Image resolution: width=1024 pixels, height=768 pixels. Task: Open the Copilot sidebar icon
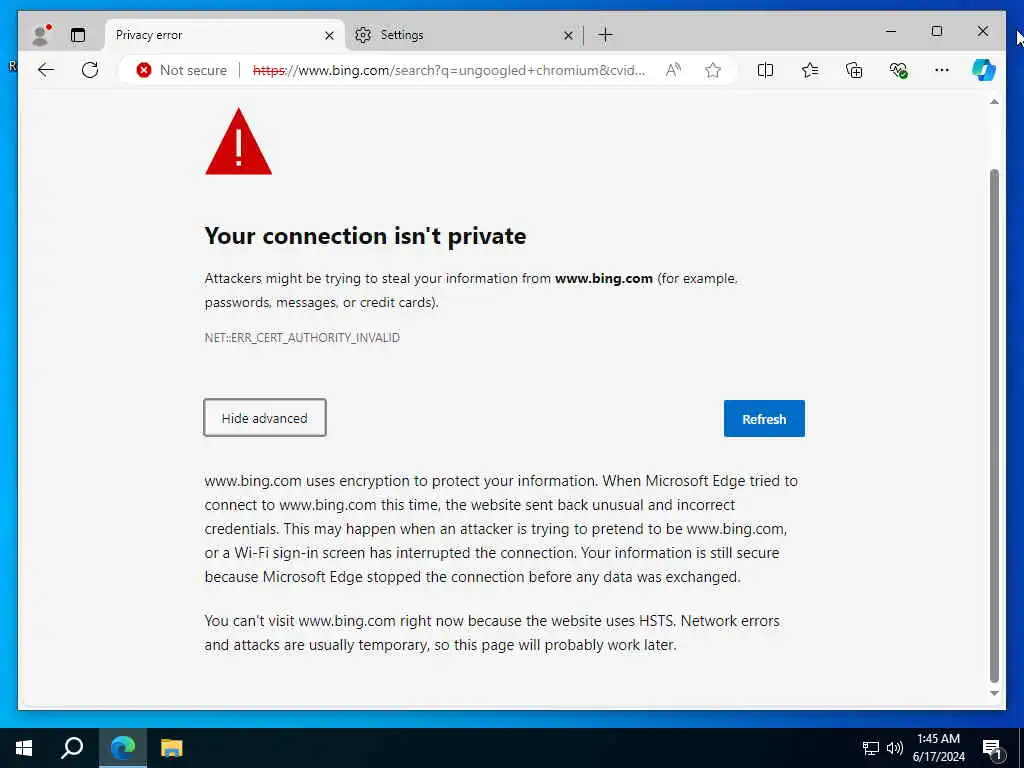pos(984,70)
